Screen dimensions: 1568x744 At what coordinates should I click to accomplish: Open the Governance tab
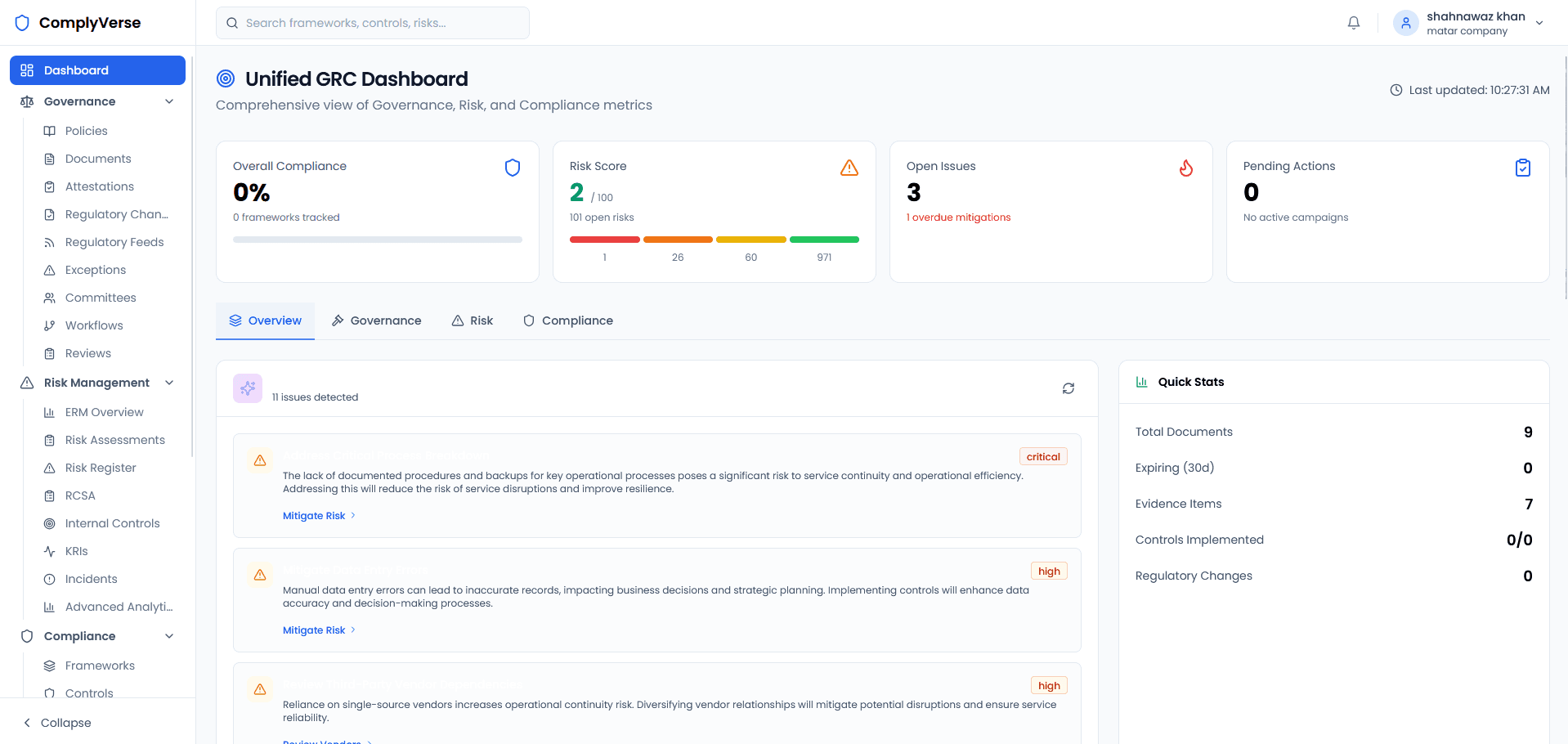click(376, 320)
